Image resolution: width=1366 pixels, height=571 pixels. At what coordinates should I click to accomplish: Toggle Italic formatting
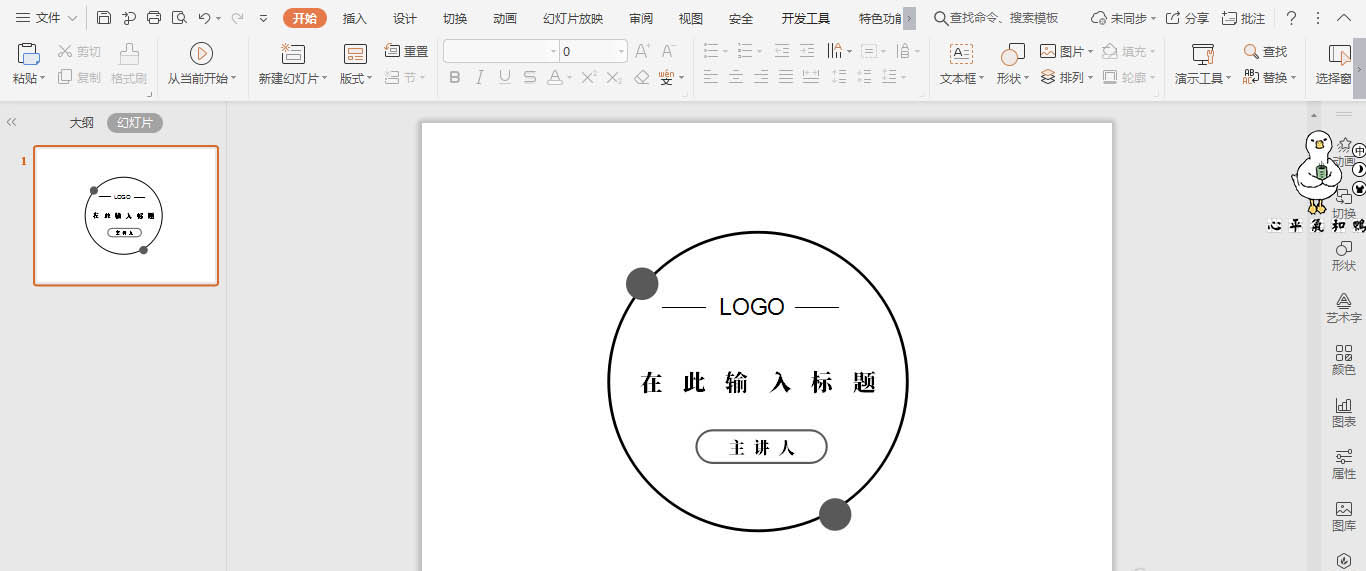pyautogui.click(x=480, y=77)
